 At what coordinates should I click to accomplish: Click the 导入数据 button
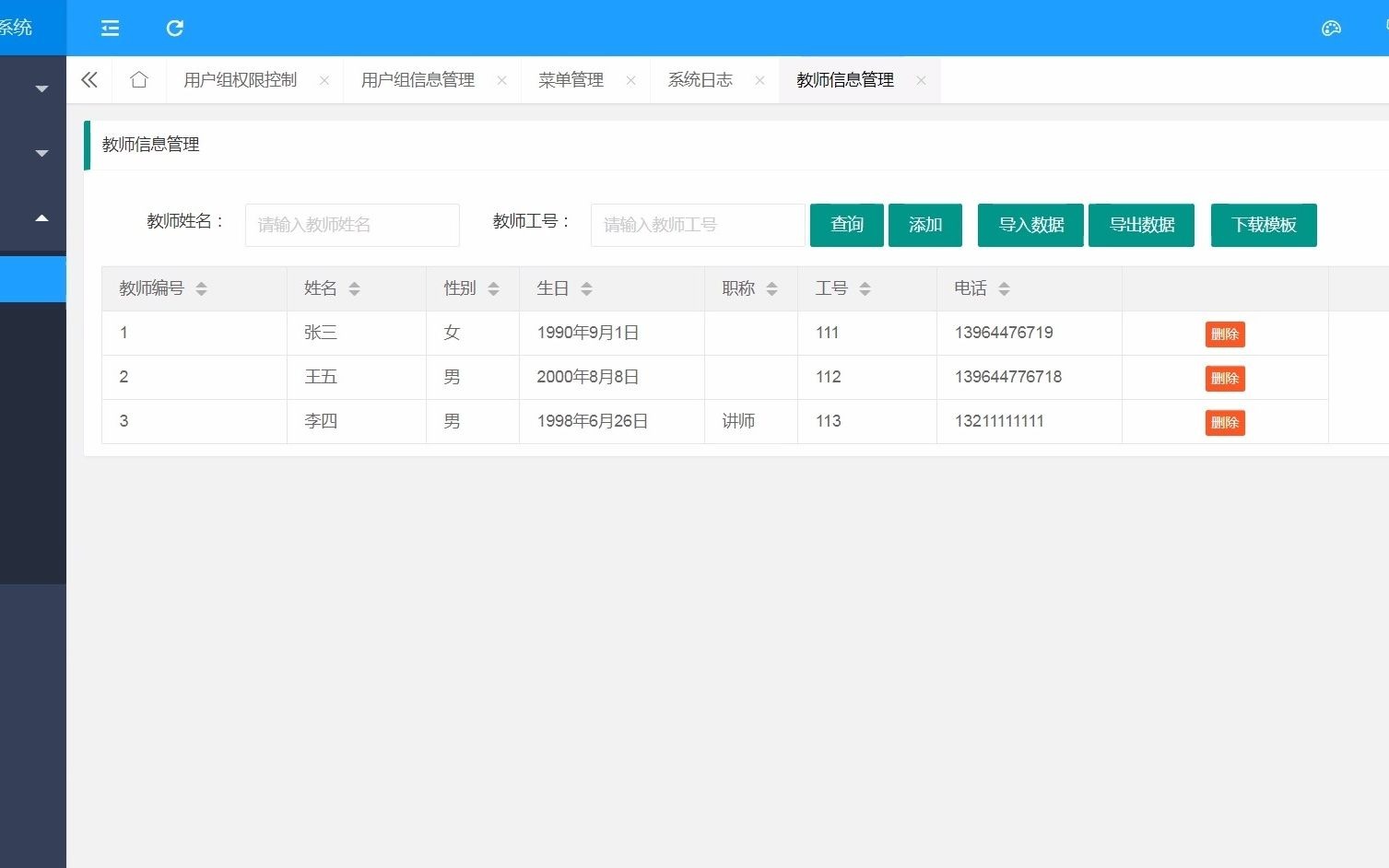tap(1030, 225)
